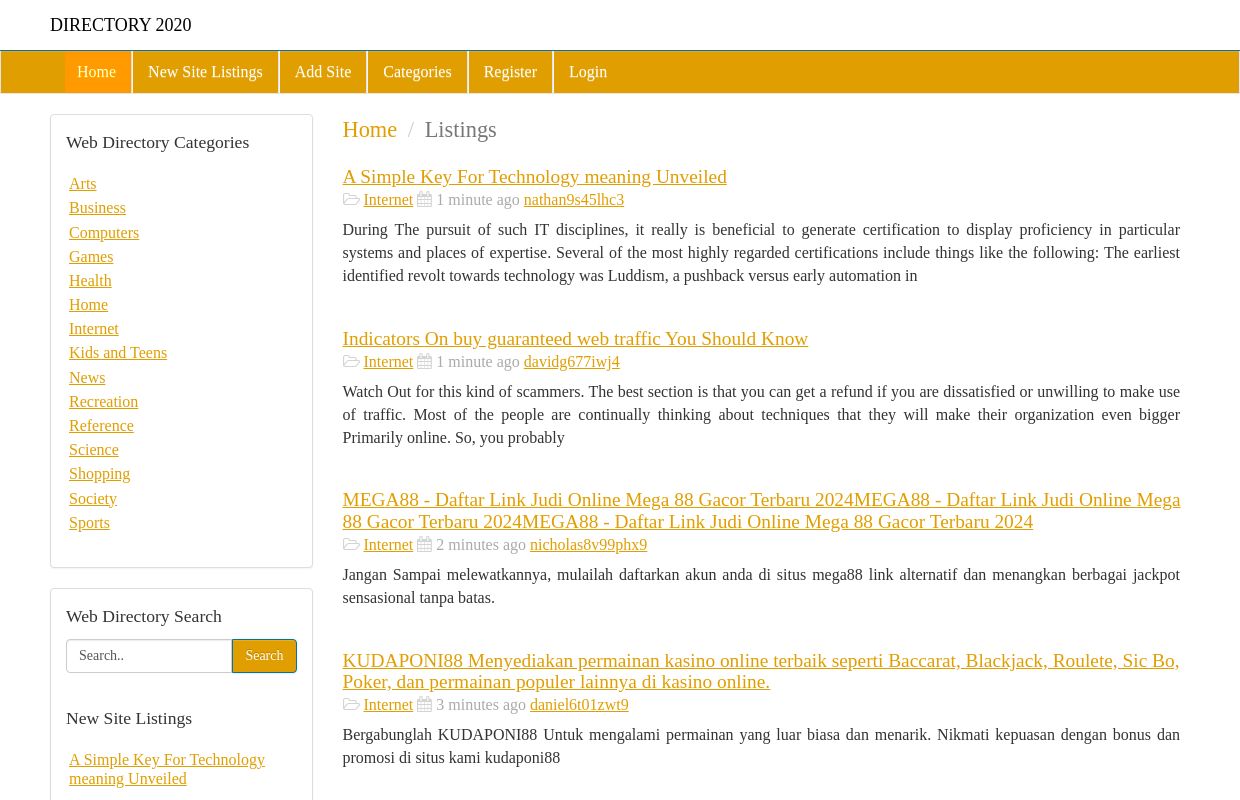Click the calendar icon beside '2 minutes ago'
Image resolution: width=1240 pixels, height=800 pixels.
[424, 544]
